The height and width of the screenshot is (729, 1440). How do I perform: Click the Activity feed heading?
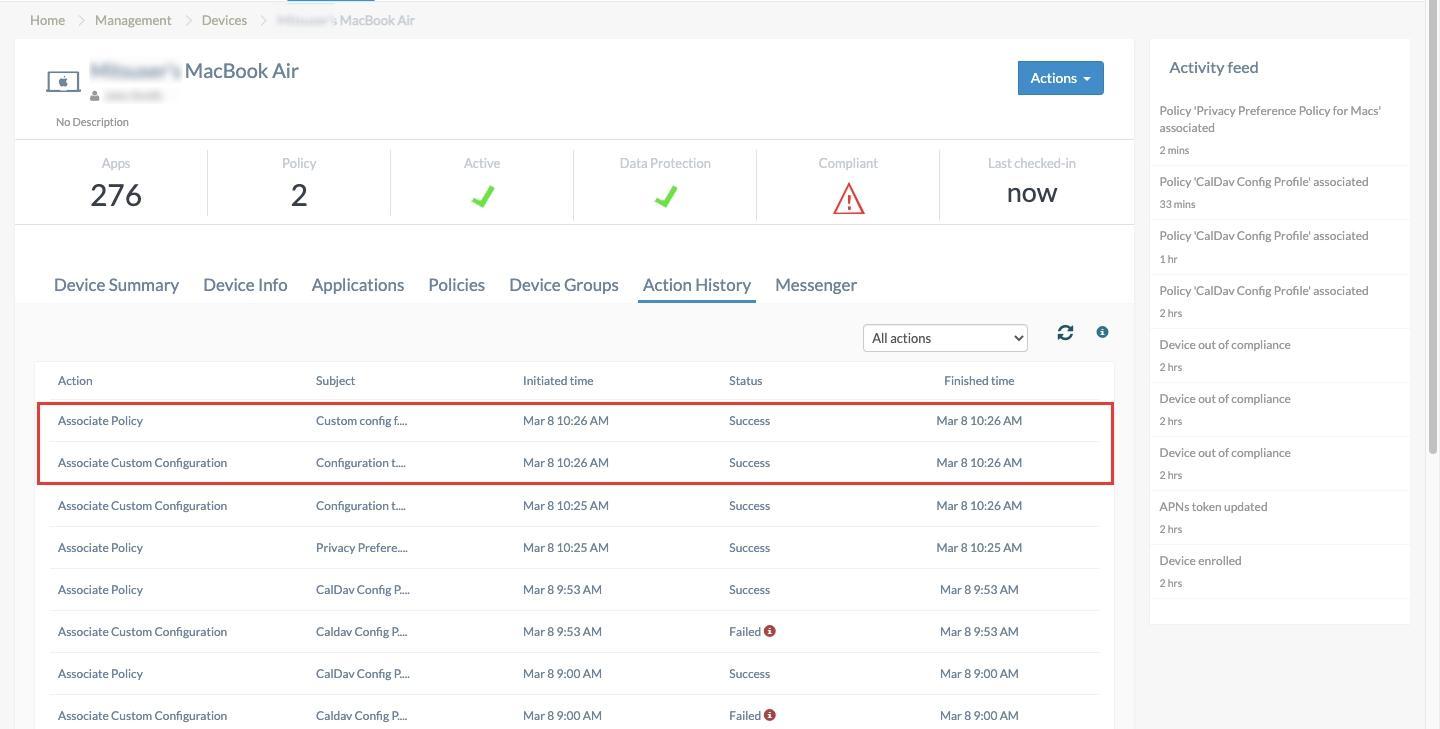coord(1214,68)
